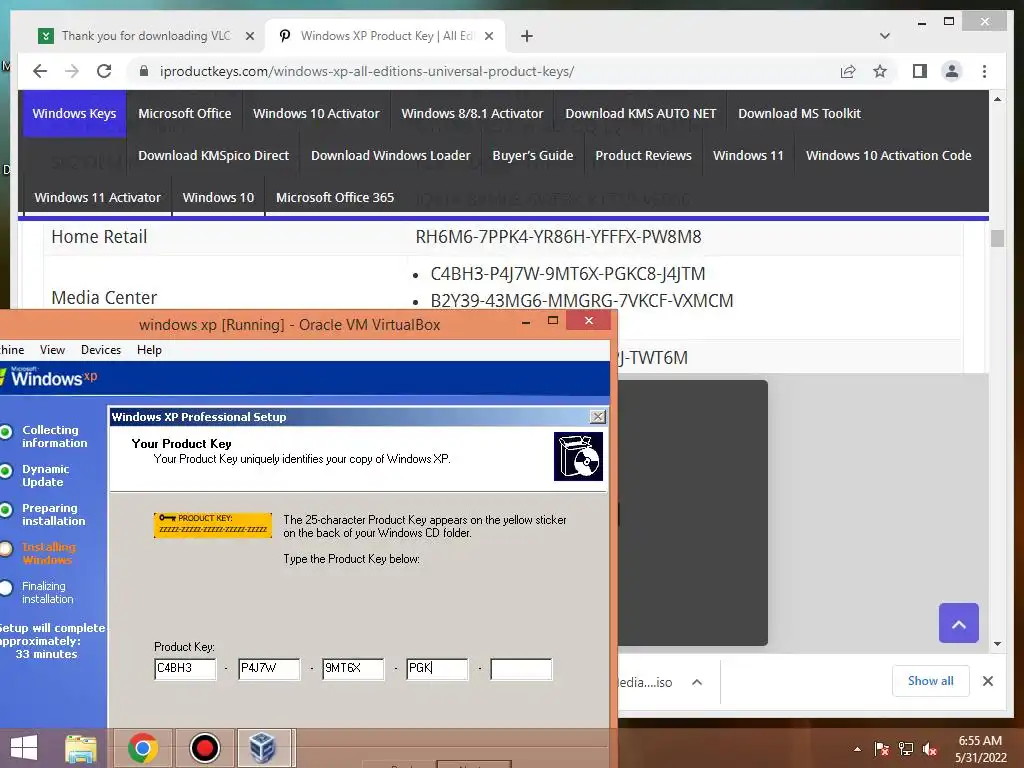Go back in Chrome browser
This screenshot has height=768, width=1024.
pyautogui.click(x=40, y=71)
